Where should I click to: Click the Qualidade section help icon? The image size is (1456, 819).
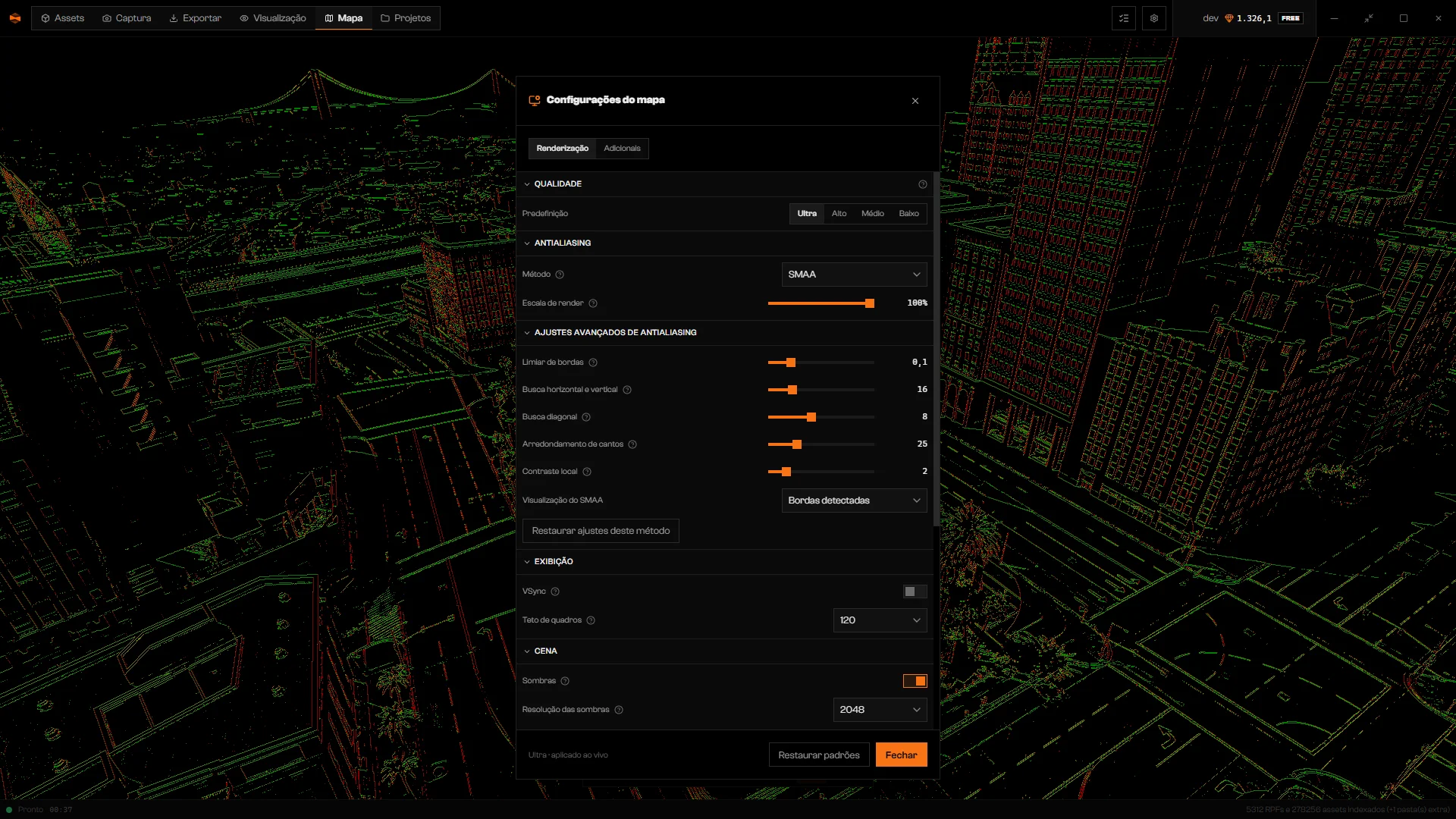point(923,184)
